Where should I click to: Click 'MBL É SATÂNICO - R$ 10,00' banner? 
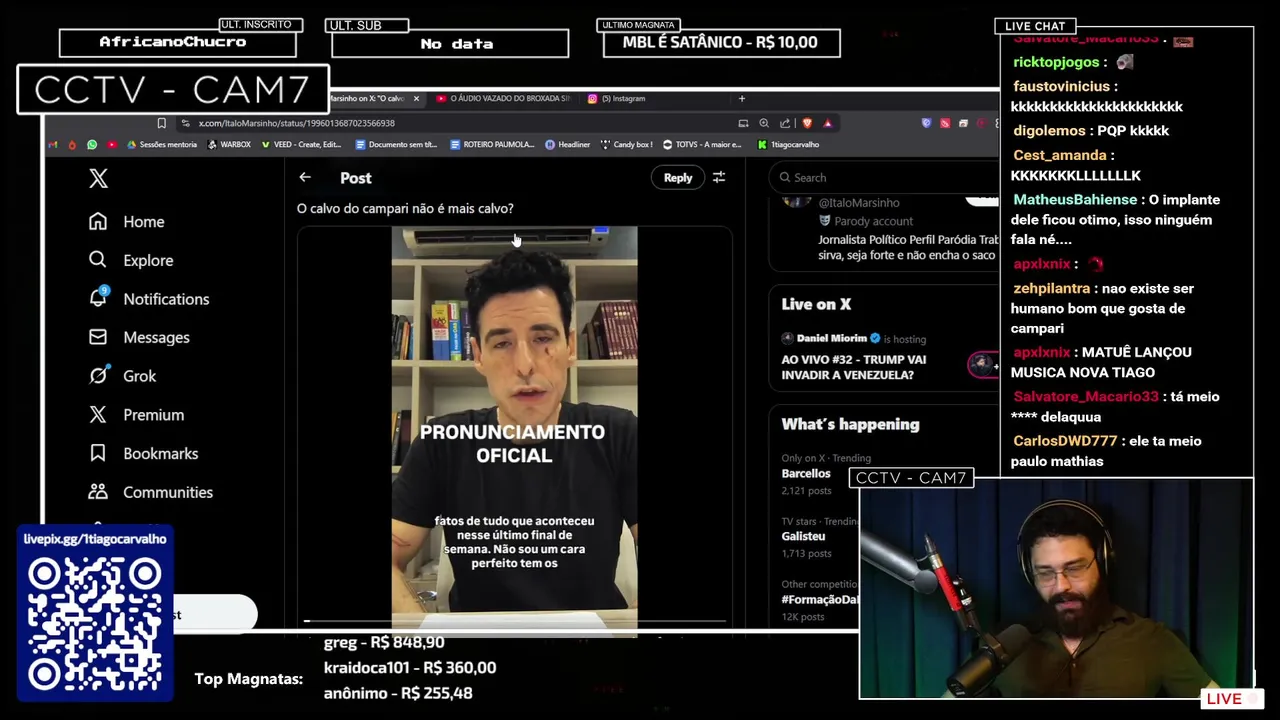click(720, 42)
